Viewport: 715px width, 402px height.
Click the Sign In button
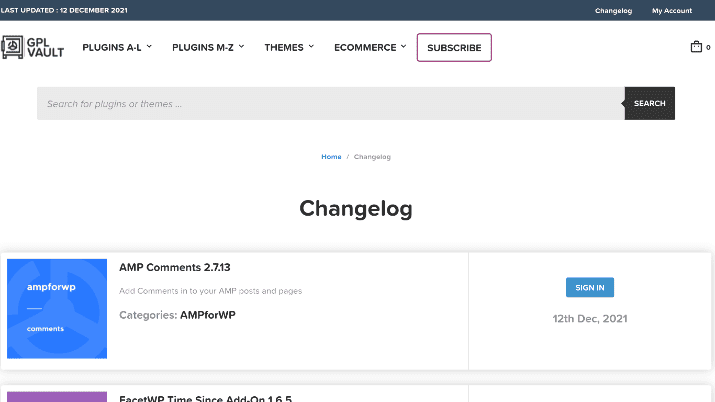590,287
